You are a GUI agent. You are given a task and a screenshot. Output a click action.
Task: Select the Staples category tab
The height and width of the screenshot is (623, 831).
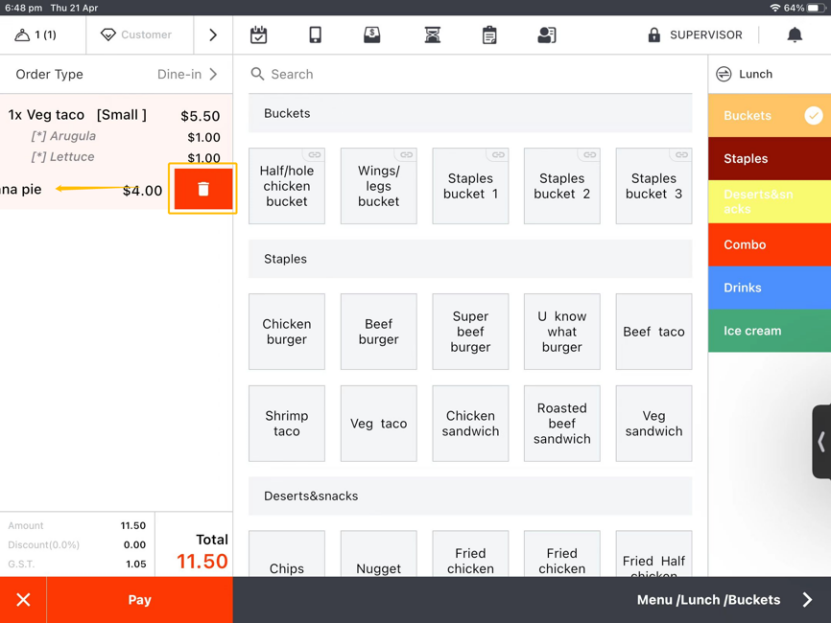(769, 159)
